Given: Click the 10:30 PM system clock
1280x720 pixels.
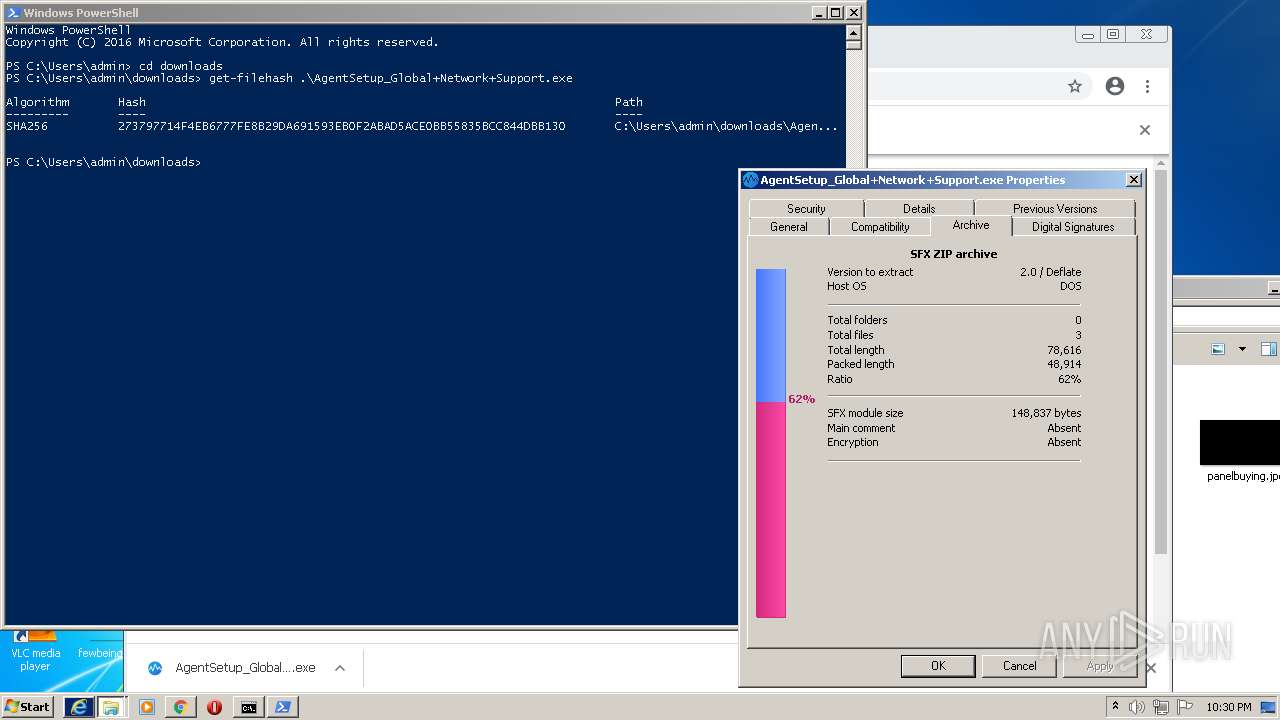Looking at the screenshot, I should coord(1229,707).
